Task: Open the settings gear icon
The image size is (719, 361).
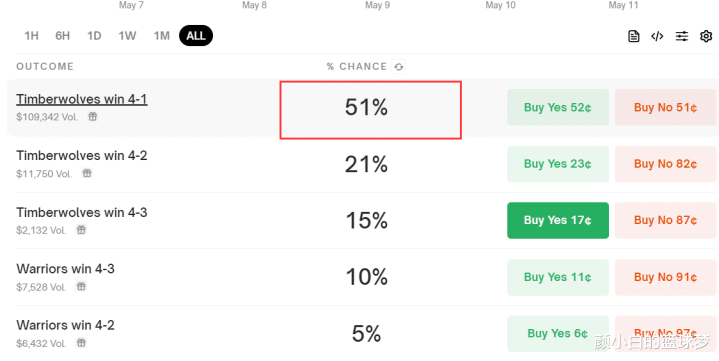Action: [706, 36]
